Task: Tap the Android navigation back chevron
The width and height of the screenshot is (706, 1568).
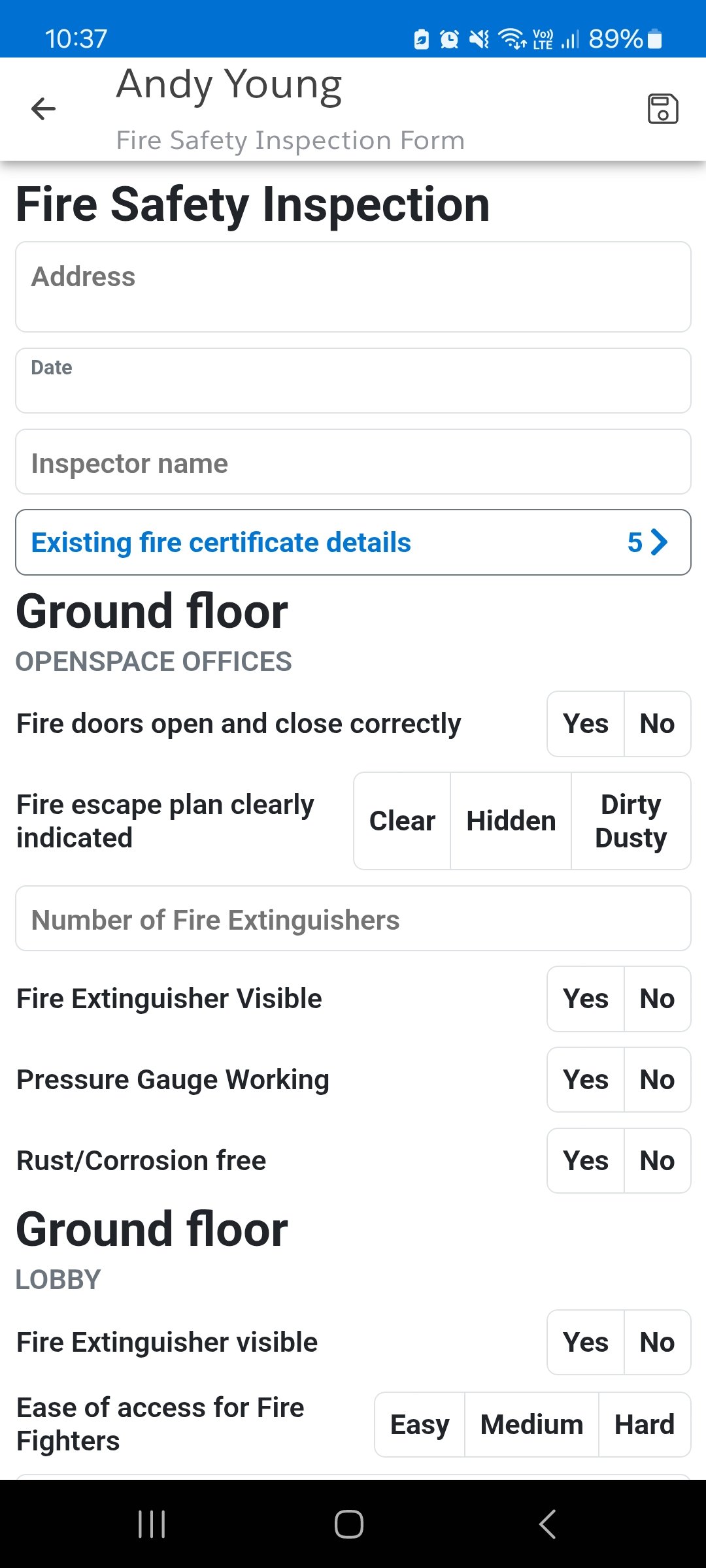Action: tap(548, 1524)
